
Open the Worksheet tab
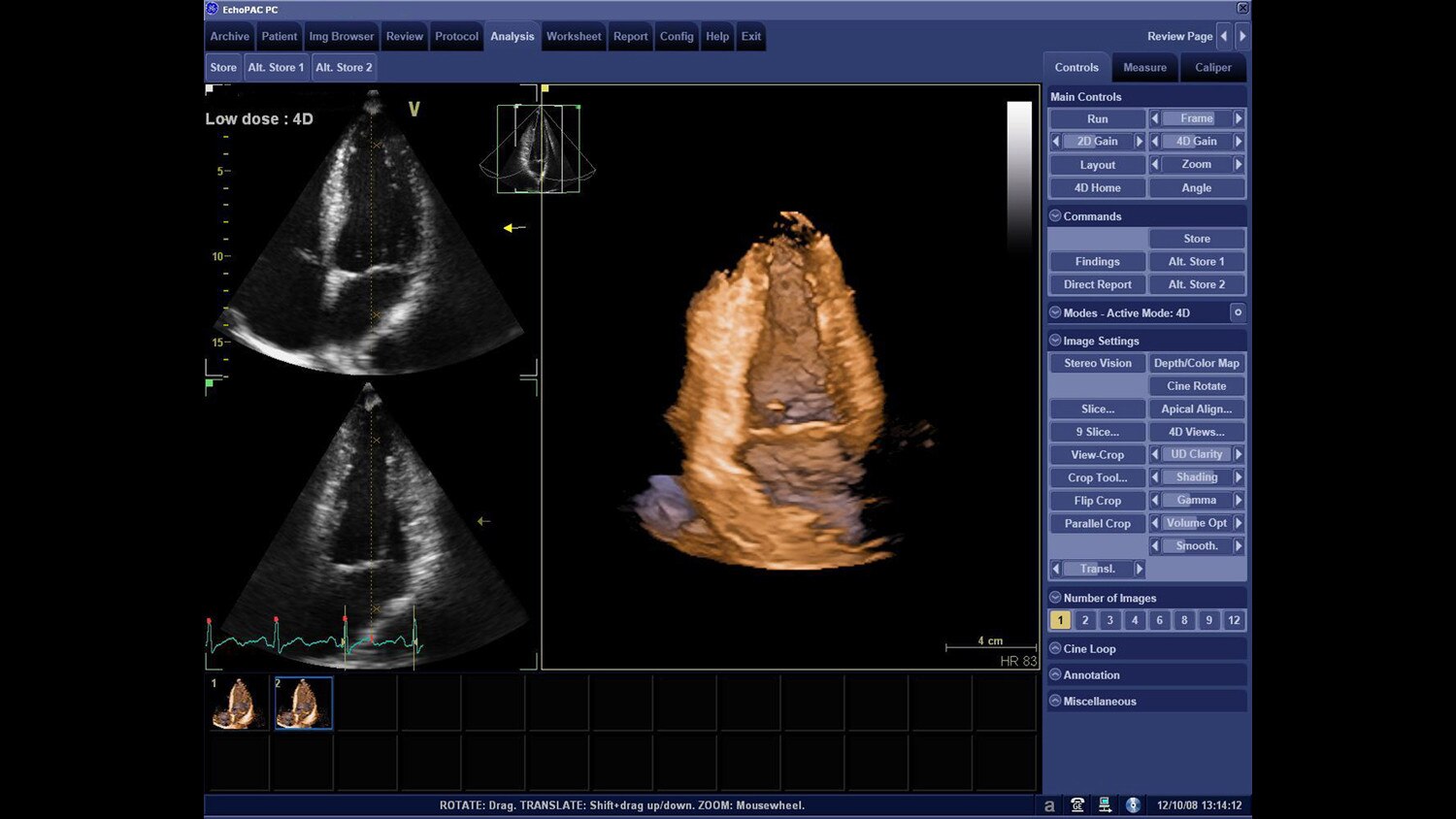[574, 36]
